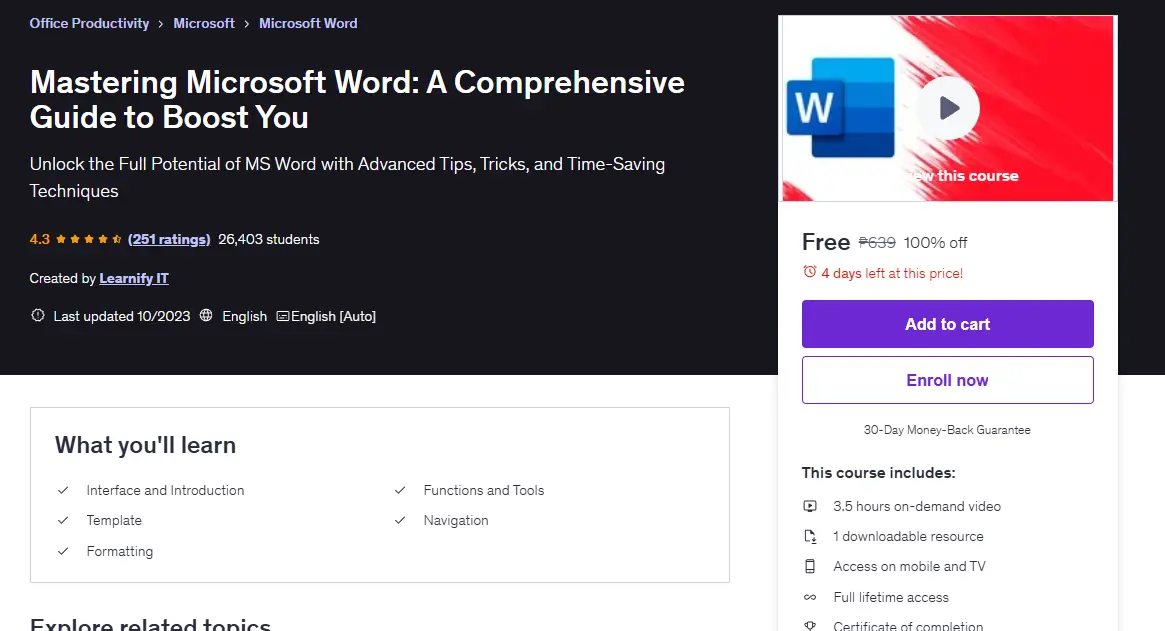Click the Formatting learning item
1165x631 pixels.
tap(120, 551)
